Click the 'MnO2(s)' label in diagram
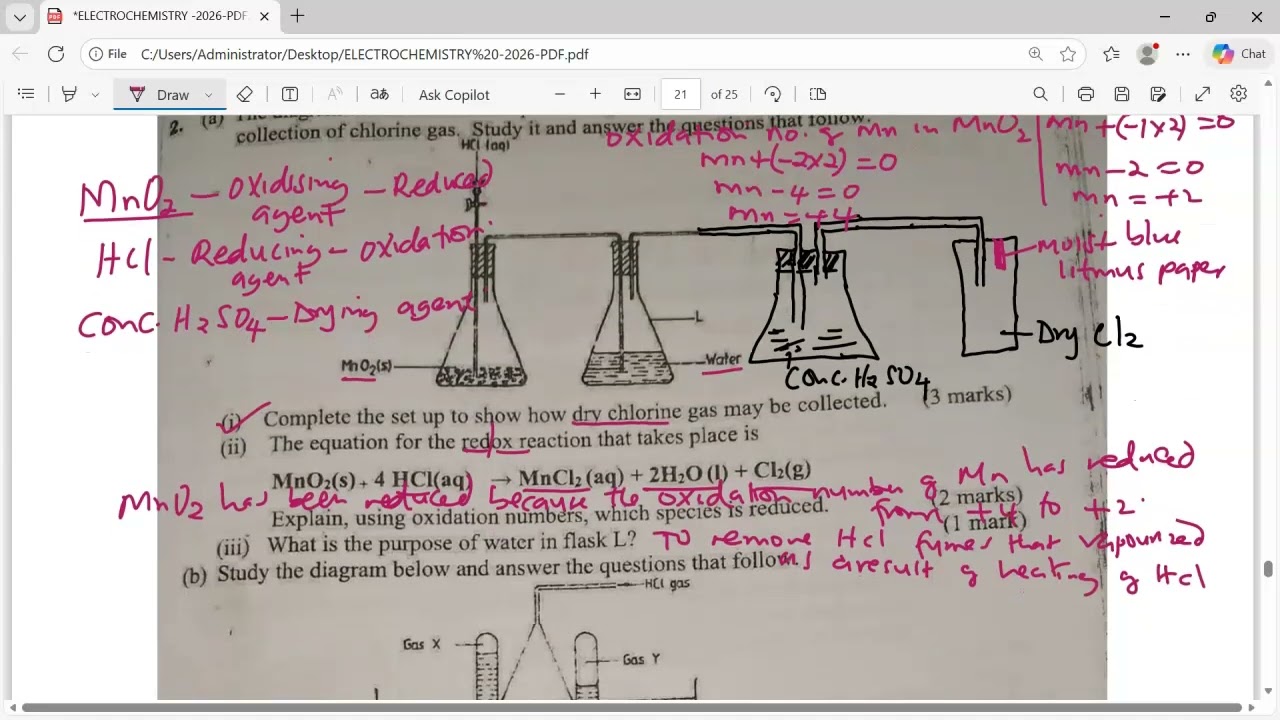Screen dimensions: 1280x720 367,367
